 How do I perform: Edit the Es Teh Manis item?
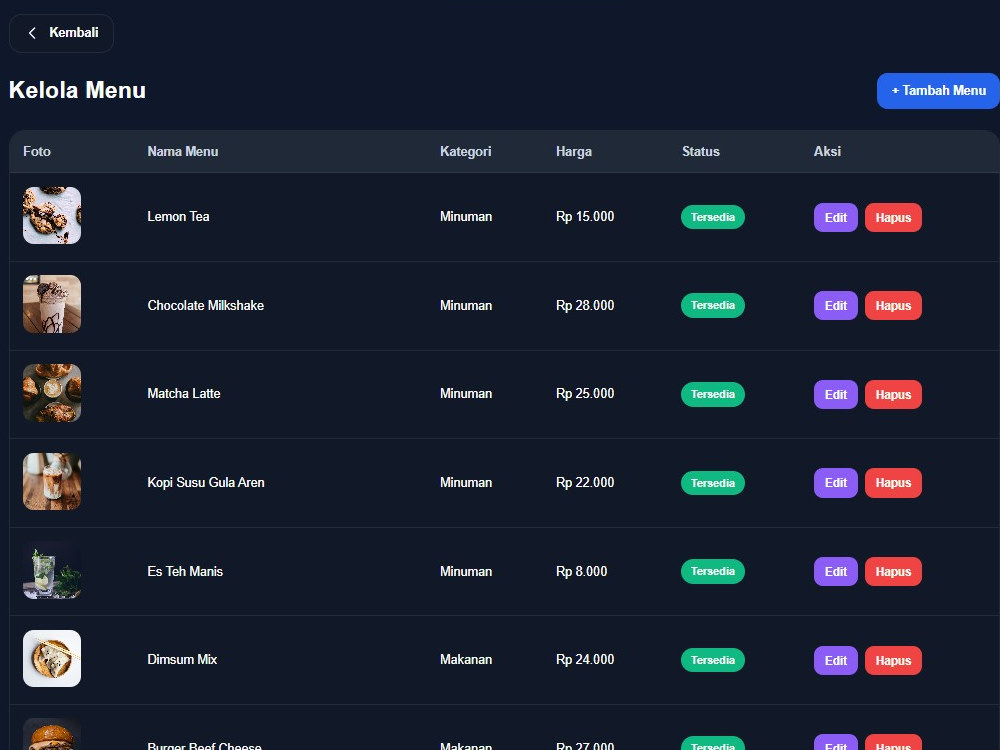coord(835,571)
